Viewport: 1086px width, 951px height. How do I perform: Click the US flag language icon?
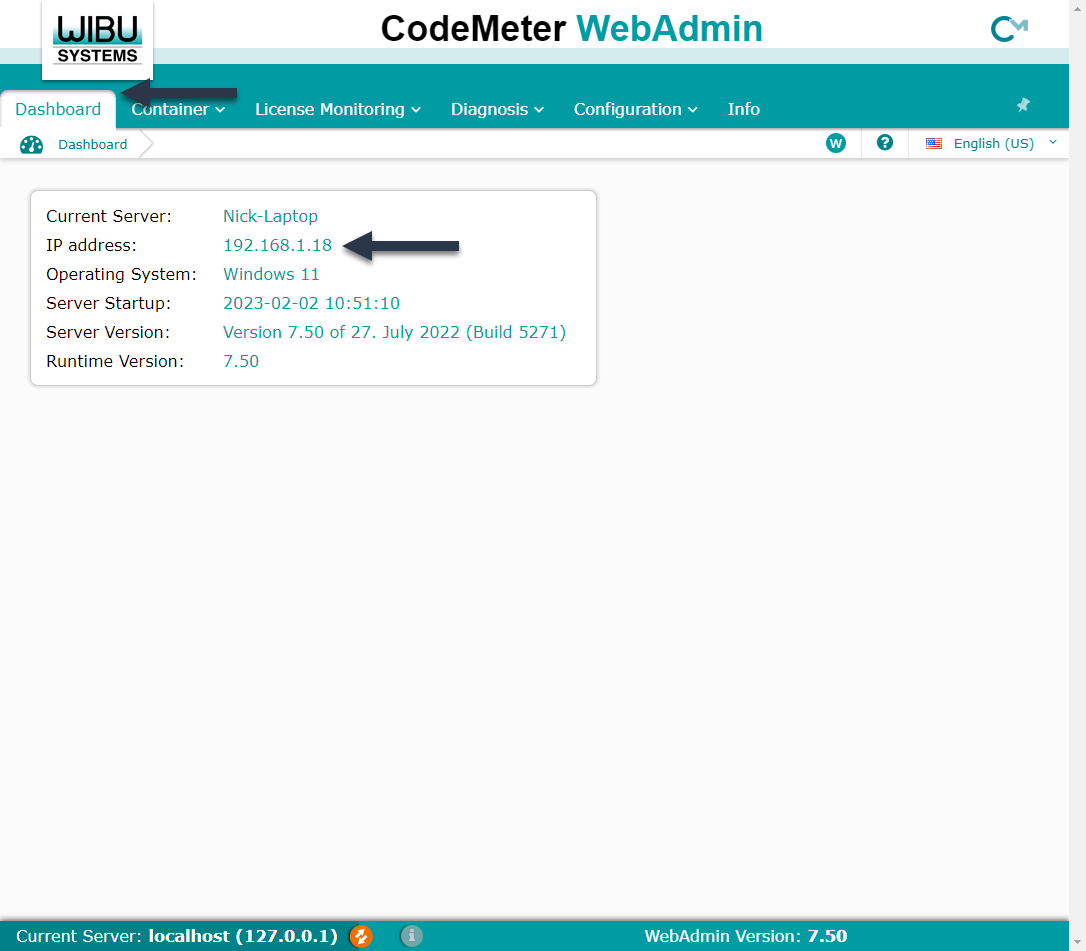pyautogui.click(x=934, y=143)
